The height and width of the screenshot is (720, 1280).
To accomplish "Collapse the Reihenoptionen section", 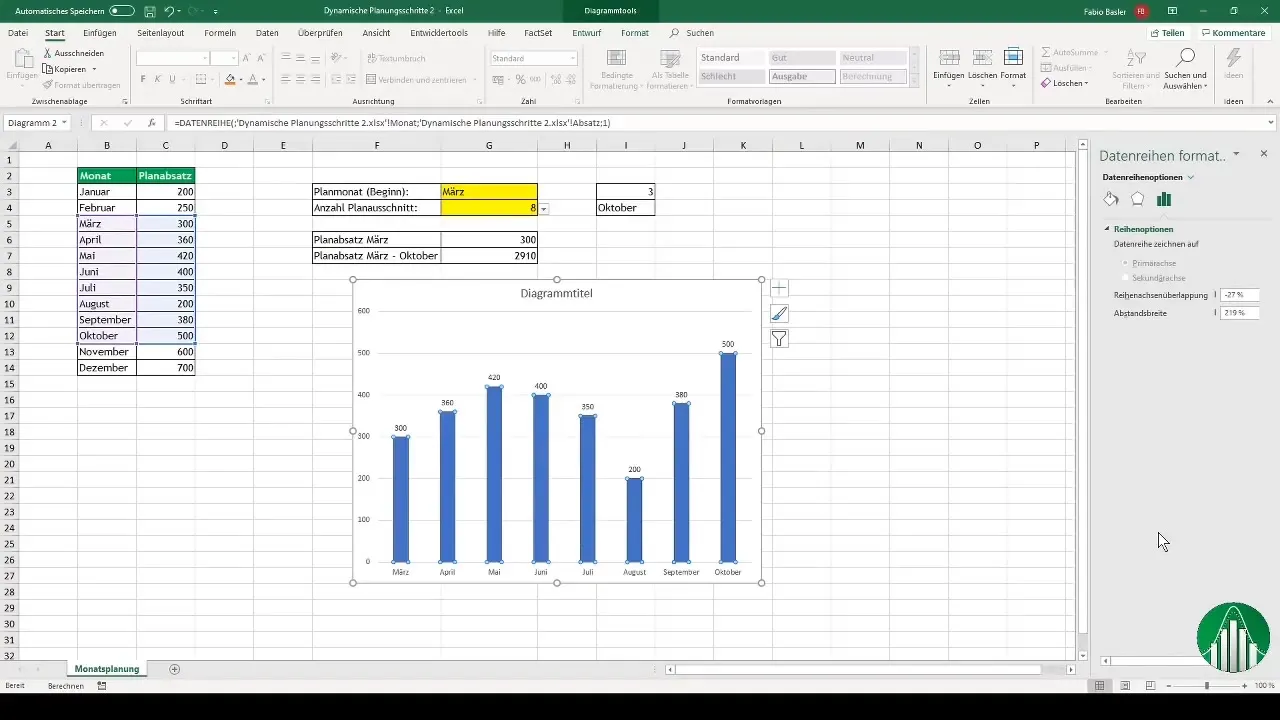I will coord(1106,229).
